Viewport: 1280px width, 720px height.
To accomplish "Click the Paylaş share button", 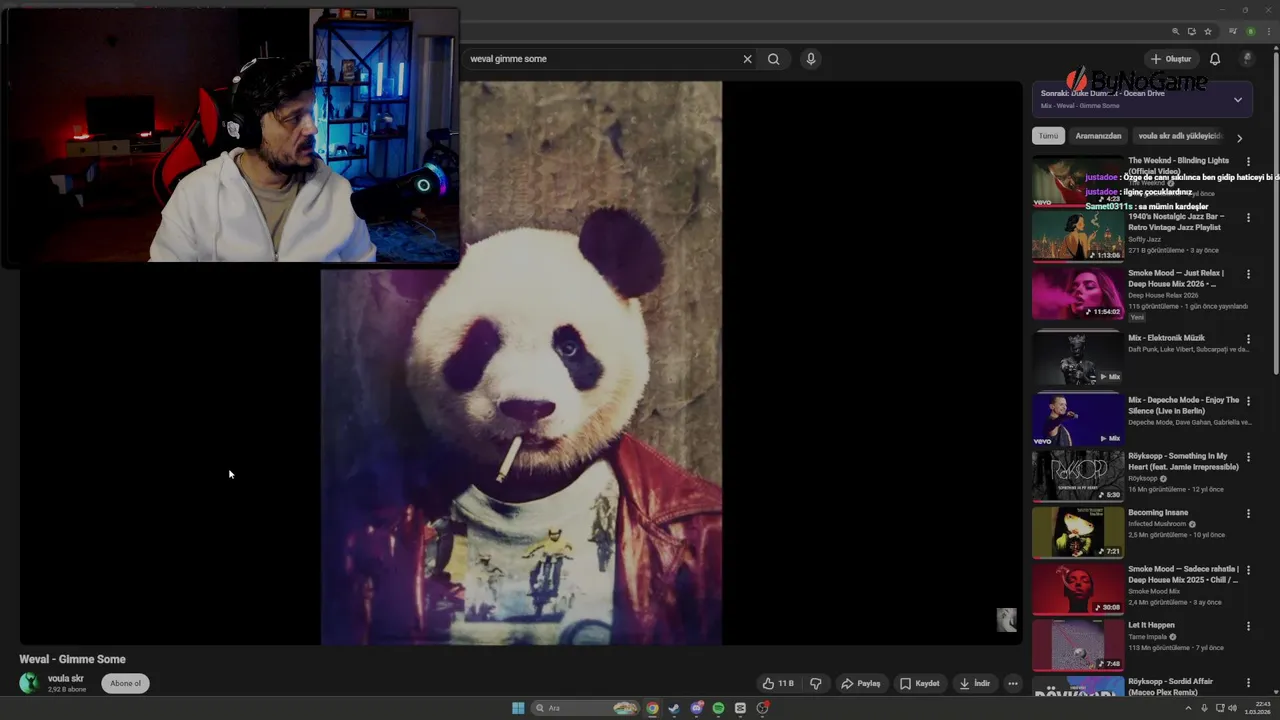I will coord(861,684).
